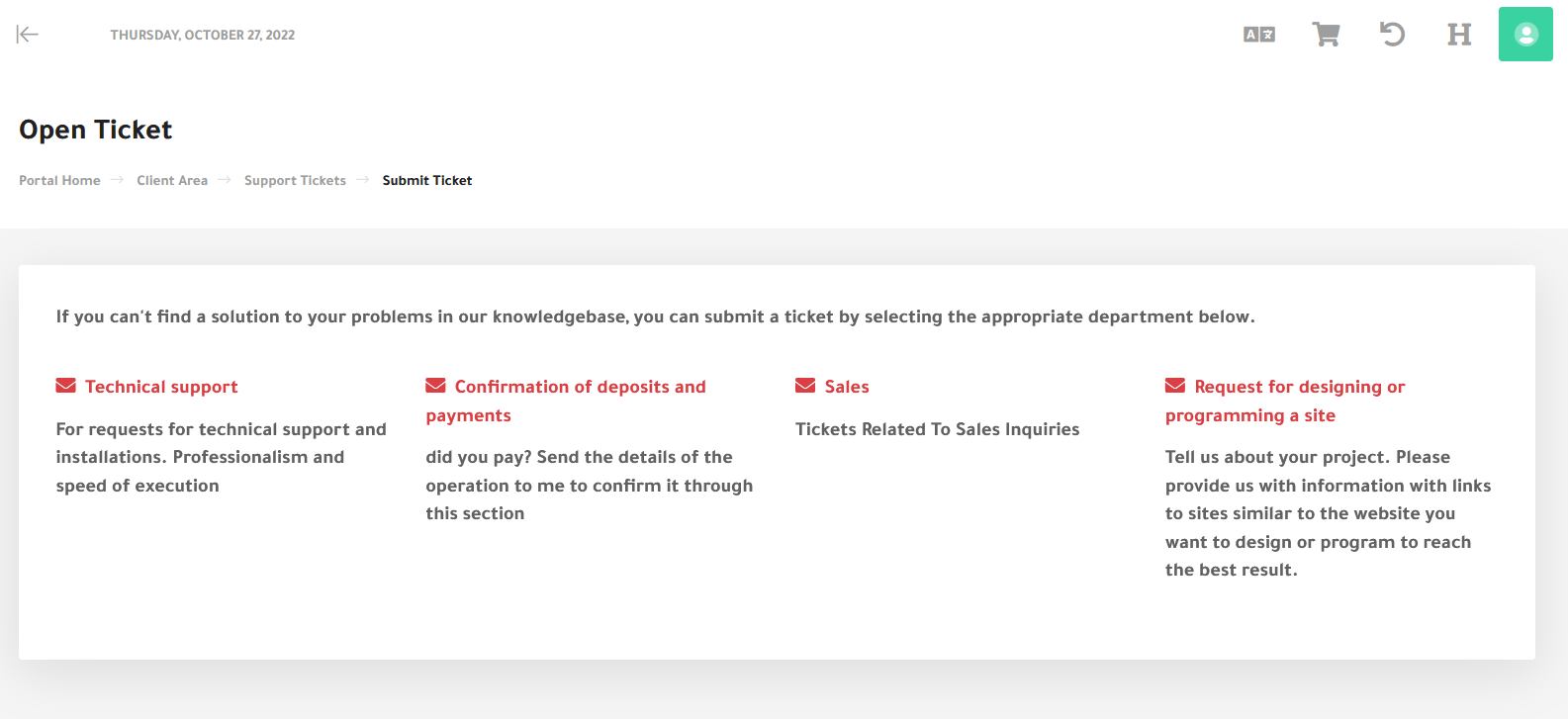Viewport: 1568px width, 719px height.
Task: Open the green user account avatar
Action: coord(1524,34)
